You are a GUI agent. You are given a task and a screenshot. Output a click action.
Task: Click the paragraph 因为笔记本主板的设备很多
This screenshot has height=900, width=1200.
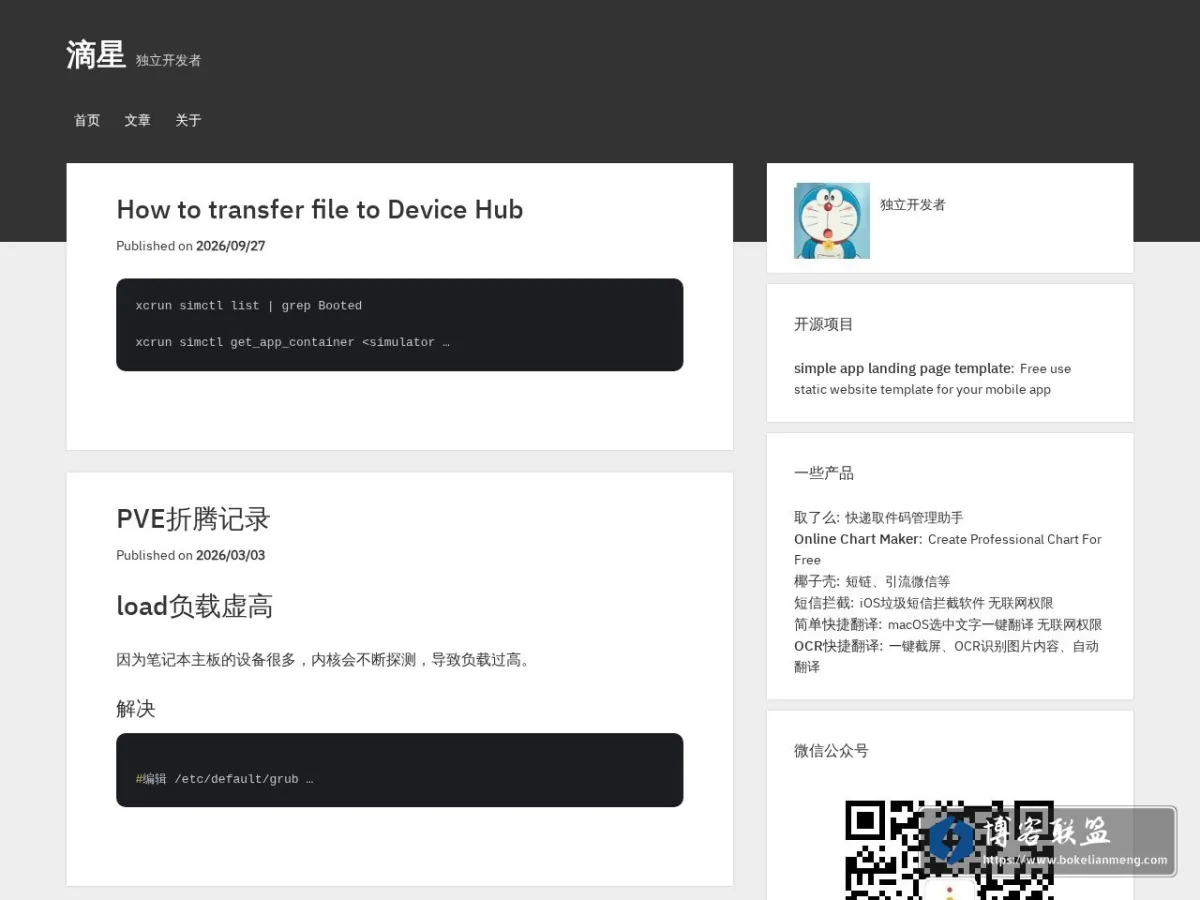coord(326,660)
